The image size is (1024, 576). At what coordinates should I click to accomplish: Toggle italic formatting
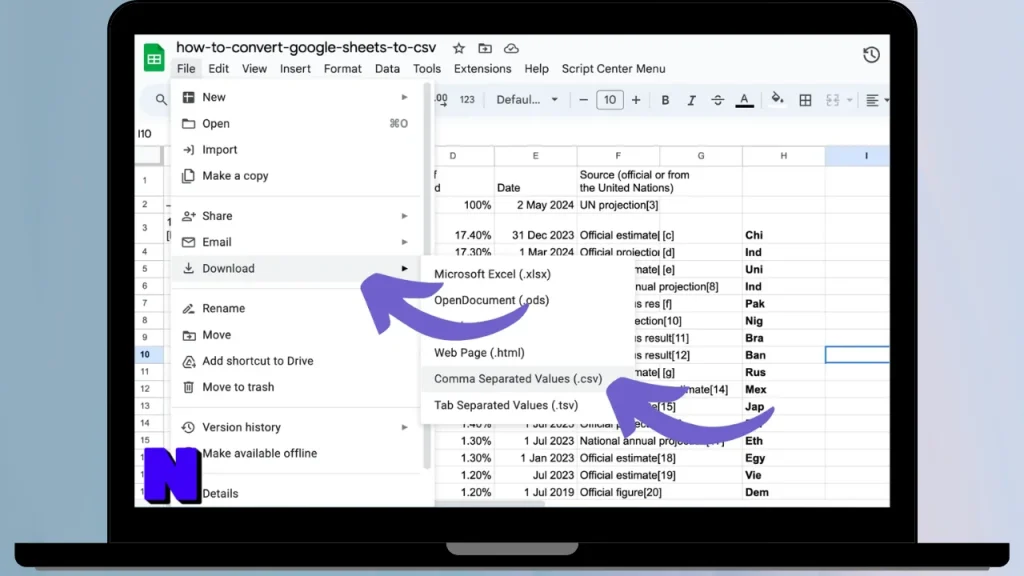tap(691, 100)
